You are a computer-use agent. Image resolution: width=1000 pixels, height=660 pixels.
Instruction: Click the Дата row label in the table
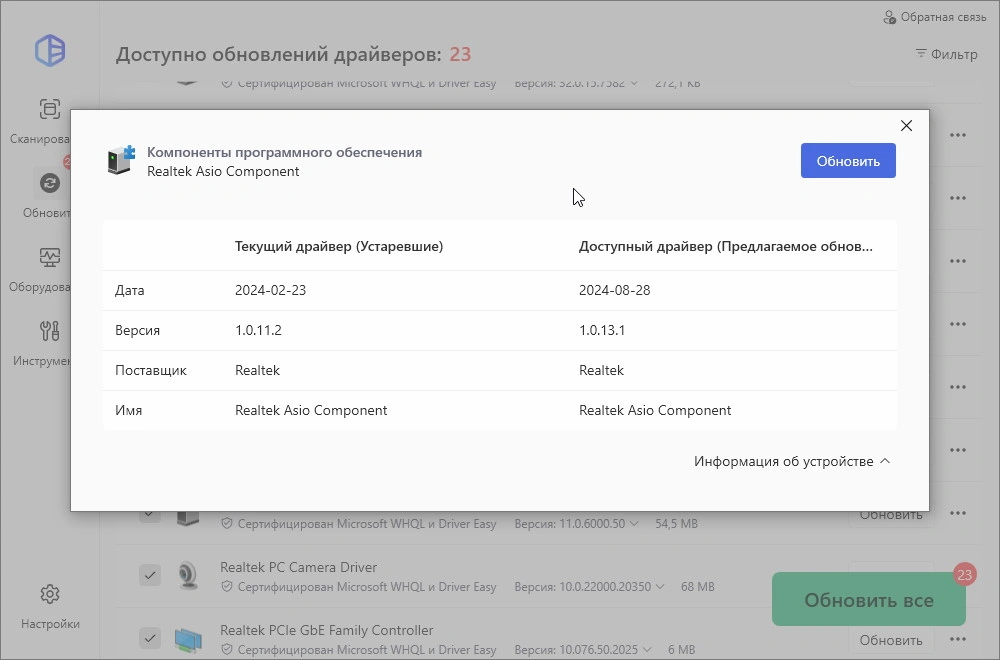click(129, 290)
